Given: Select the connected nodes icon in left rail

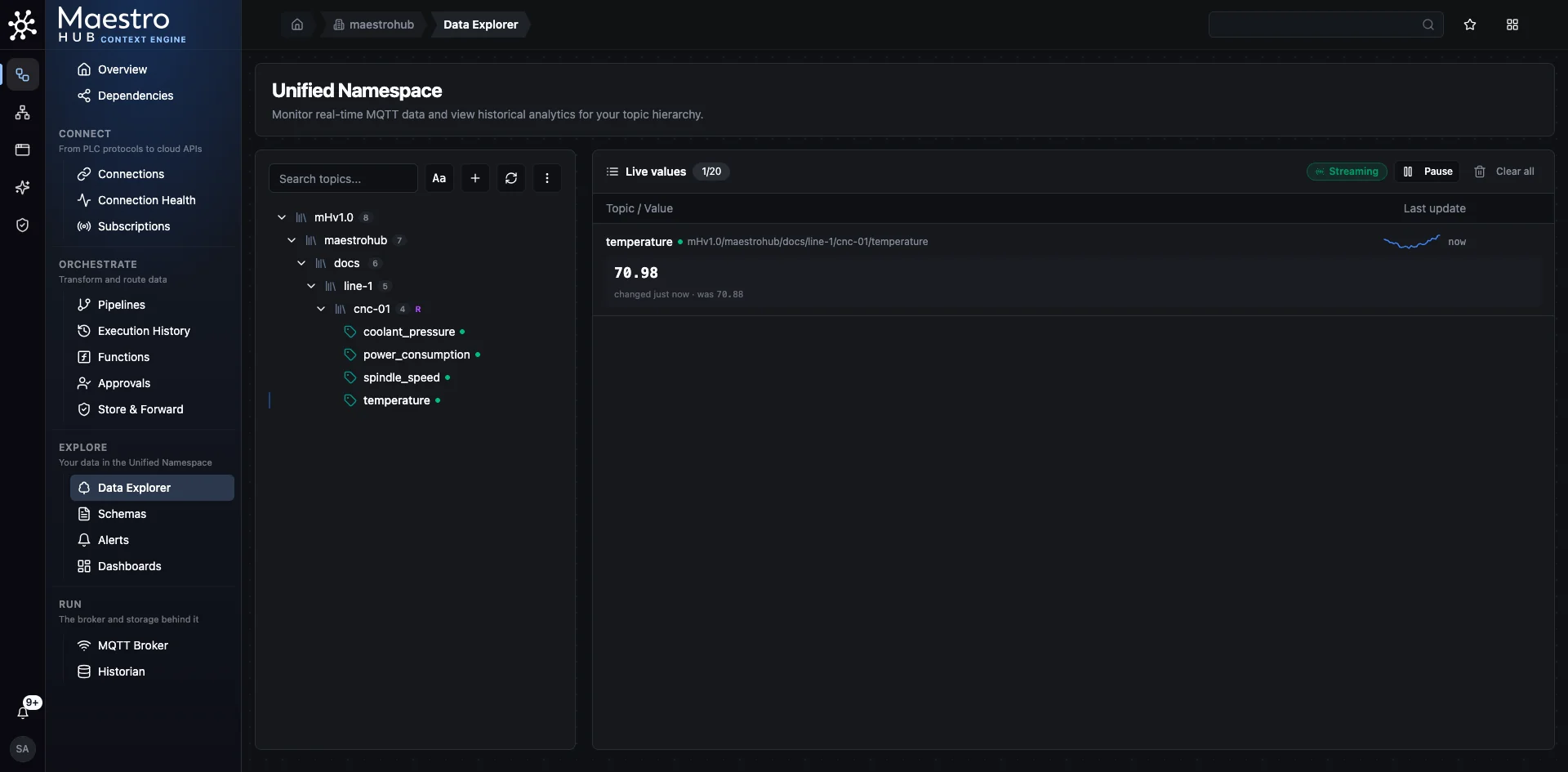Looking at the screenshot, I should pyautogui.click(x=22, y=75).
